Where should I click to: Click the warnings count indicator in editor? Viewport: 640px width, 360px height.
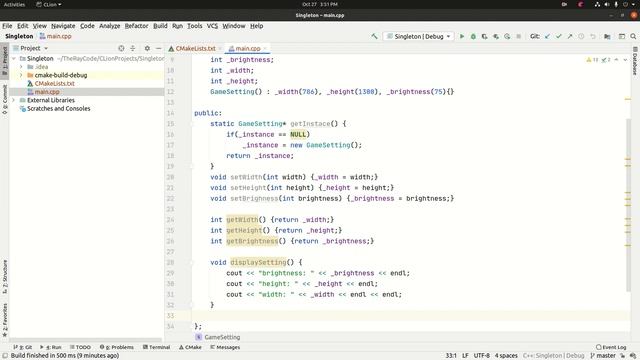[592, 60]
